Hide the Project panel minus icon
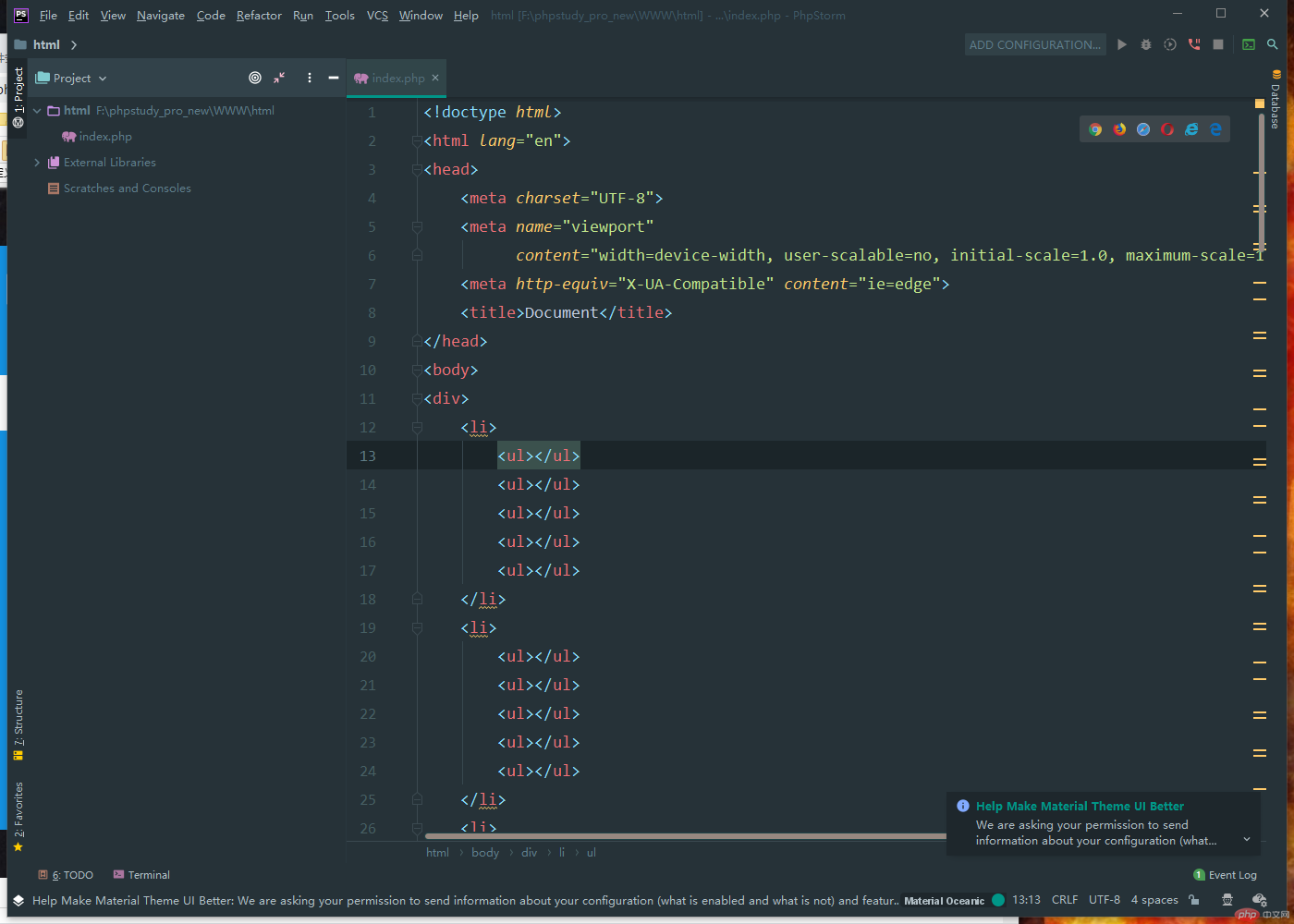 tap(334, 78)
